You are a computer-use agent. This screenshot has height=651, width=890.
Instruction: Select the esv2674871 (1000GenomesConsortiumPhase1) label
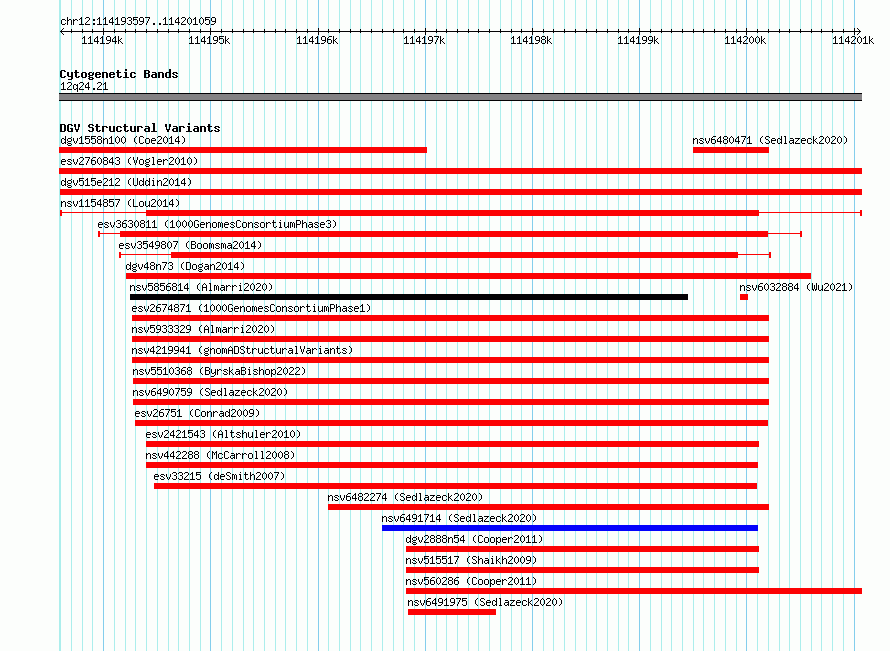pos(251,308)
